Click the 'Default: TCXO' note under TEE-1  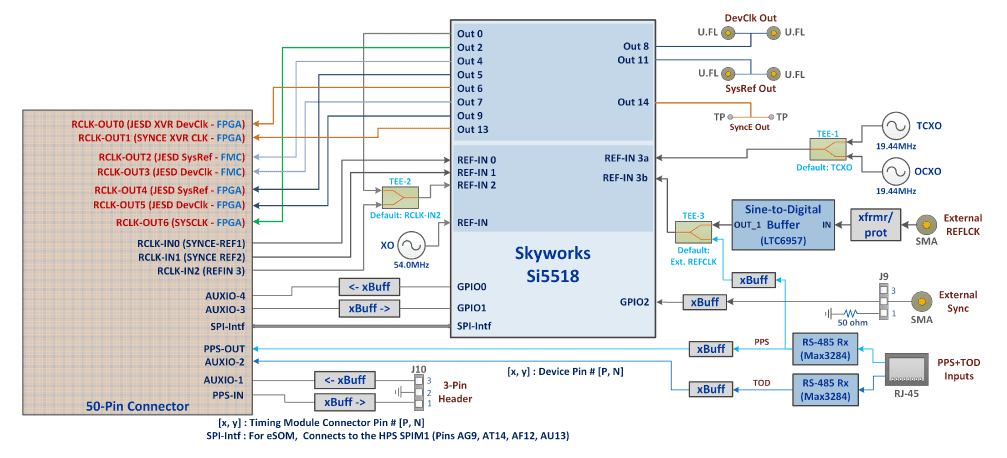823,168
